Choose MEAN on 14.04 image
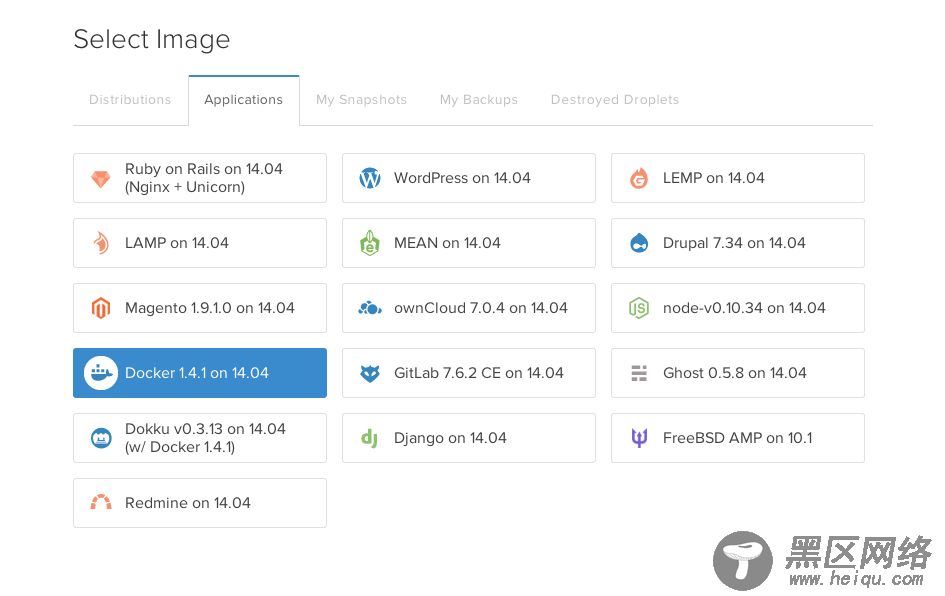 click(469, 243)
